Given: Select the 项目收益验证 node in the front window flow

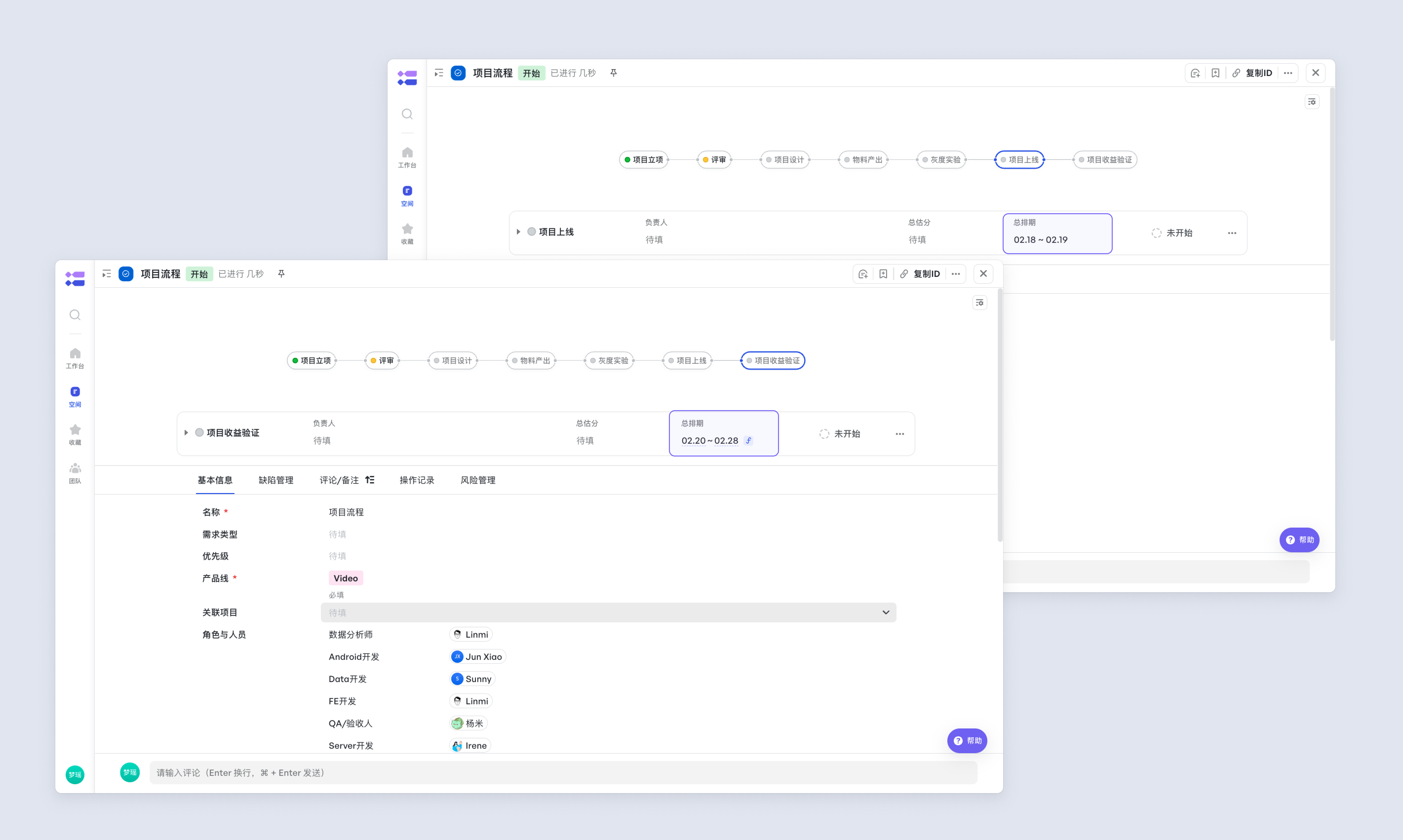Looking at the screenshot, I should (x=773, y=361).
